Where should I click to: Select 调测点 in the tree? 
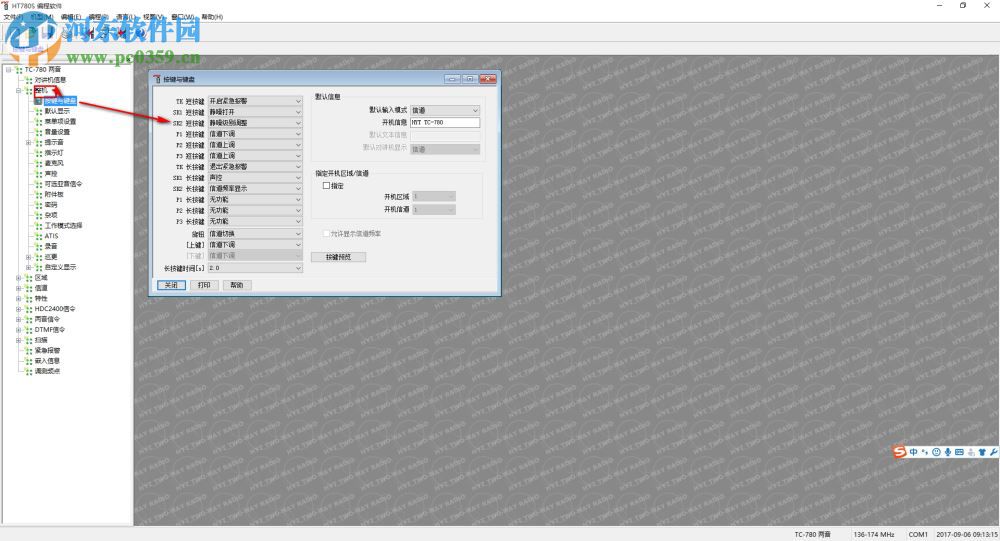click(47, 371)
